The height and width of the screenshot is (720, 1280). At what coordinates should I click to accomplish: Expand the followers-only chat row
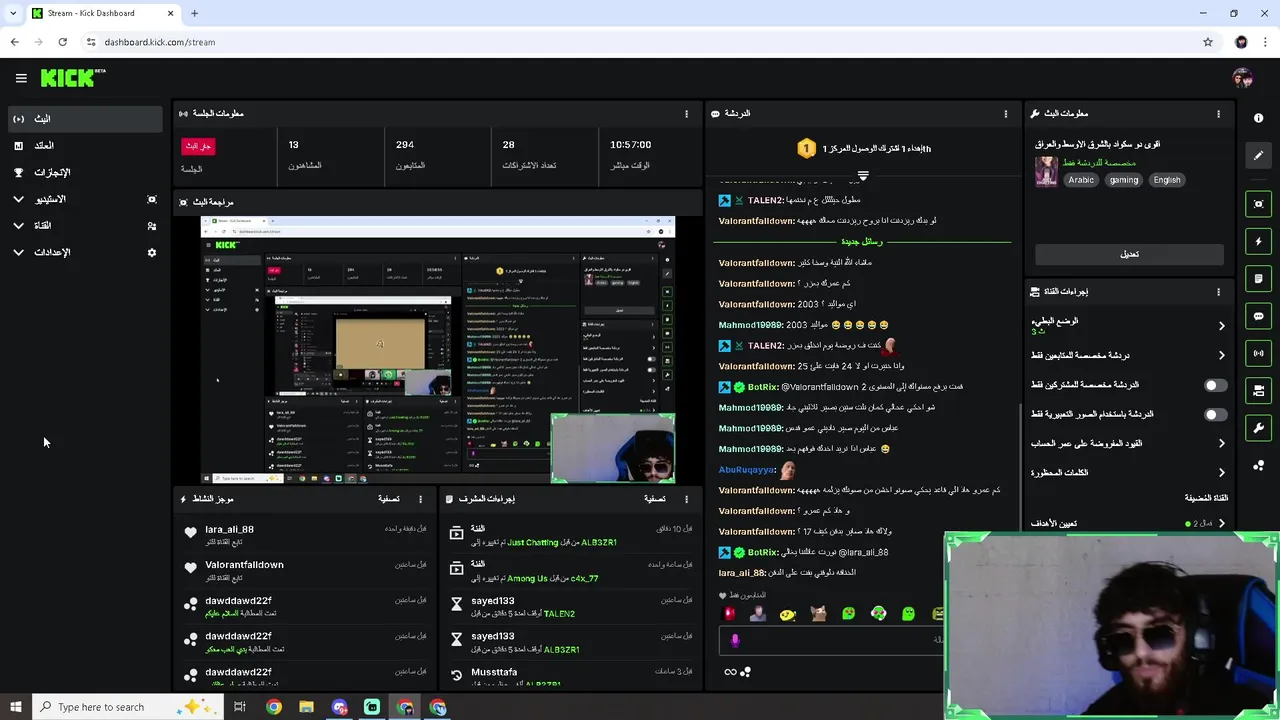click(1129, 355)
